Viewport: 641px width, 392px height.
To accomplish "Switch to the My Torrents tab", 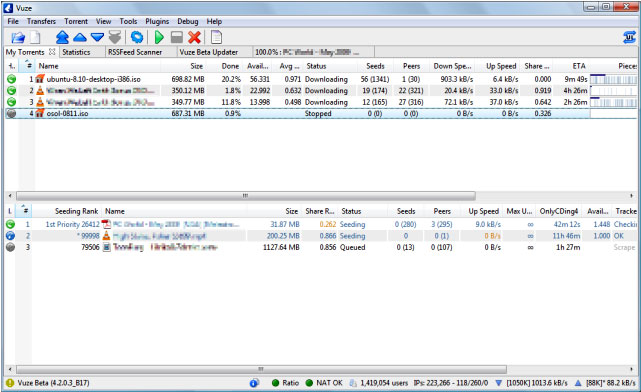I will coord(25,52).
